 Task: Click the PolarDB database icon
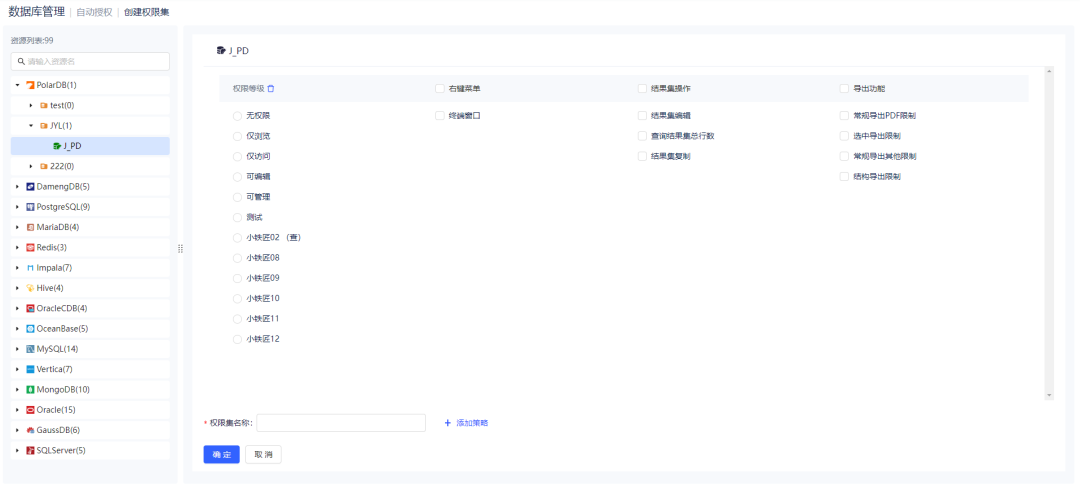[x=31, y=85]
